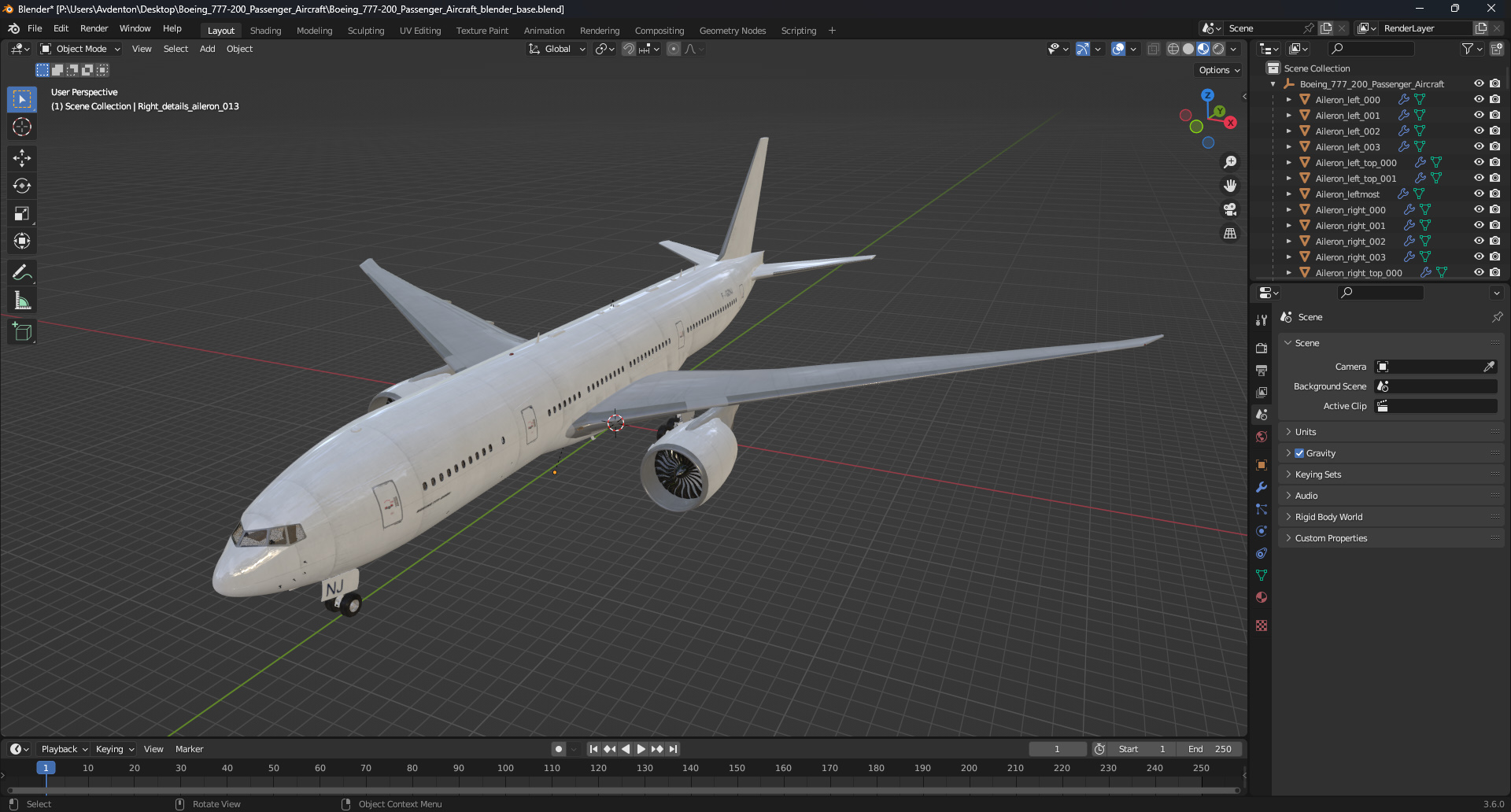
Task: Hide Aileron_left_002 with eye icon
Action: pos(1479,131)
